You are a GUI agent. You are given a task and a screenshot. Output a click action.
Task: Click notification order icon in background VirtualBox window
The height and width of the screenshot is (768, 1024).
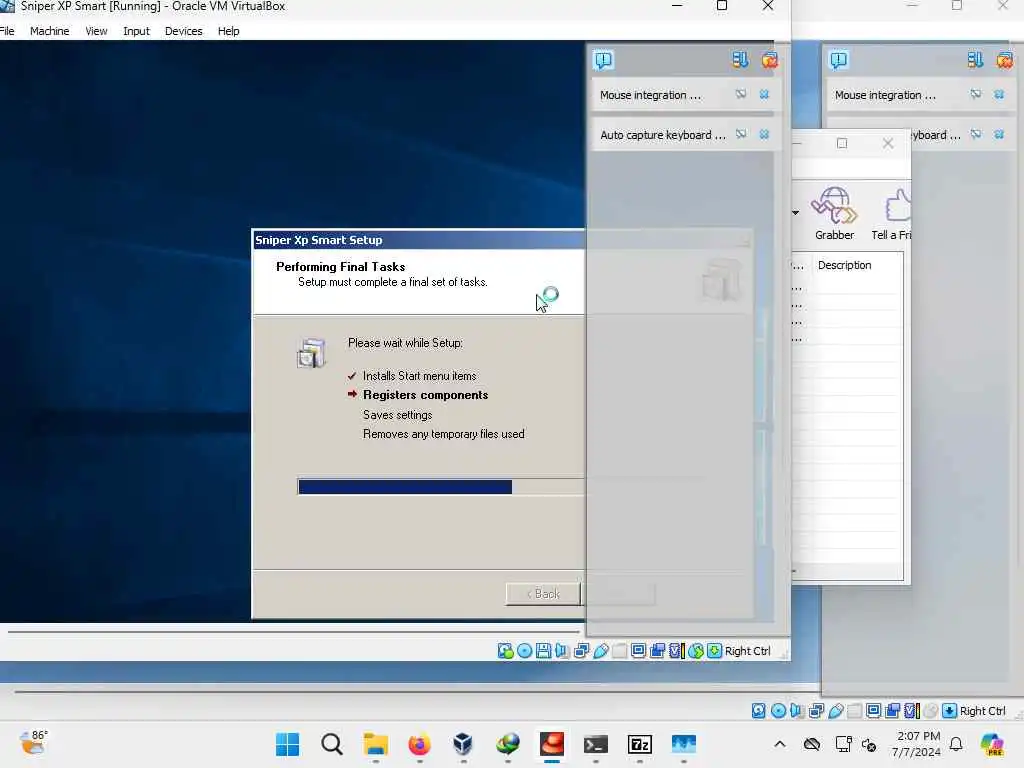click(975, 60)
